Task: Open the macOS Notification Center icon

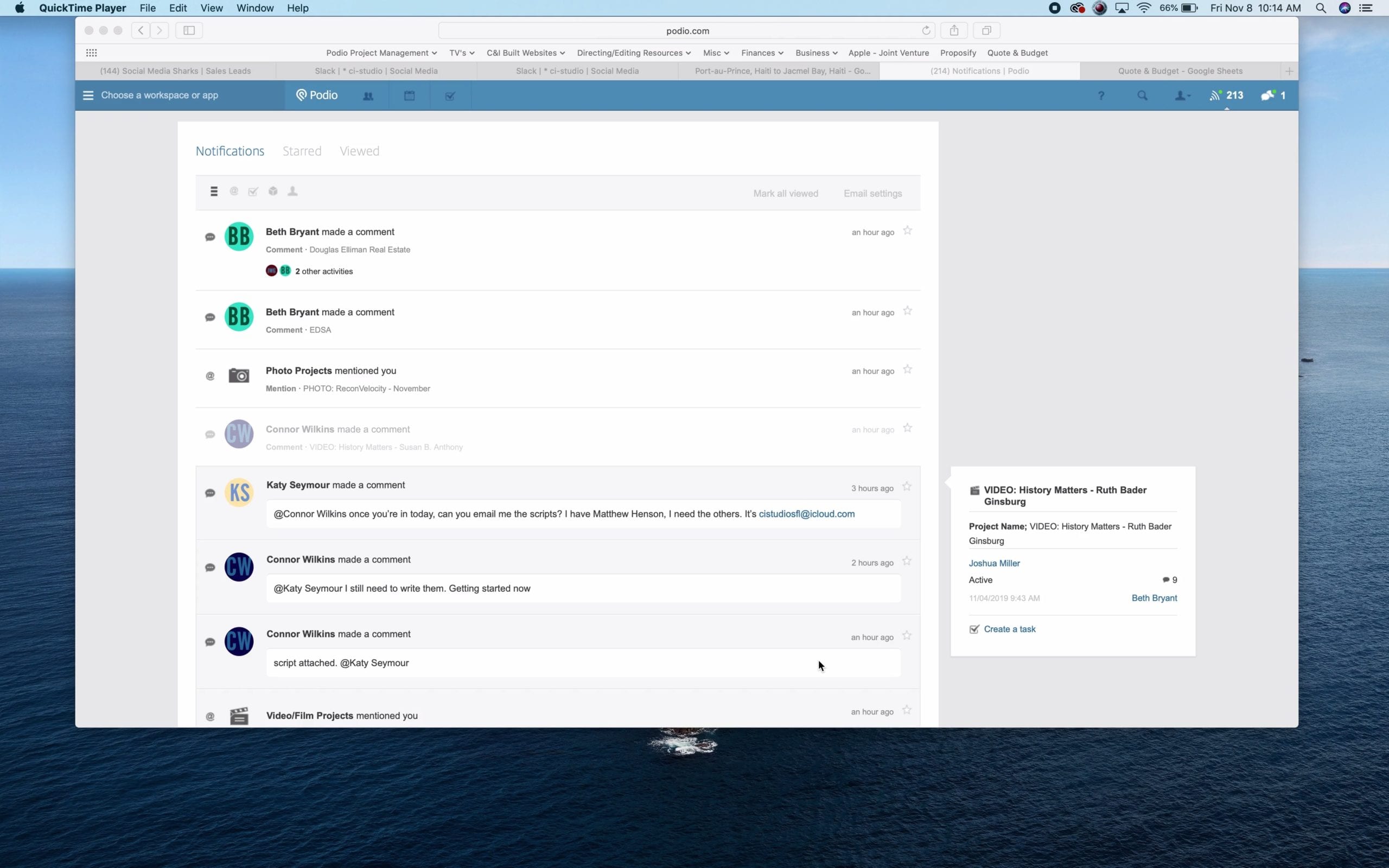Action: pos(1366,8)
